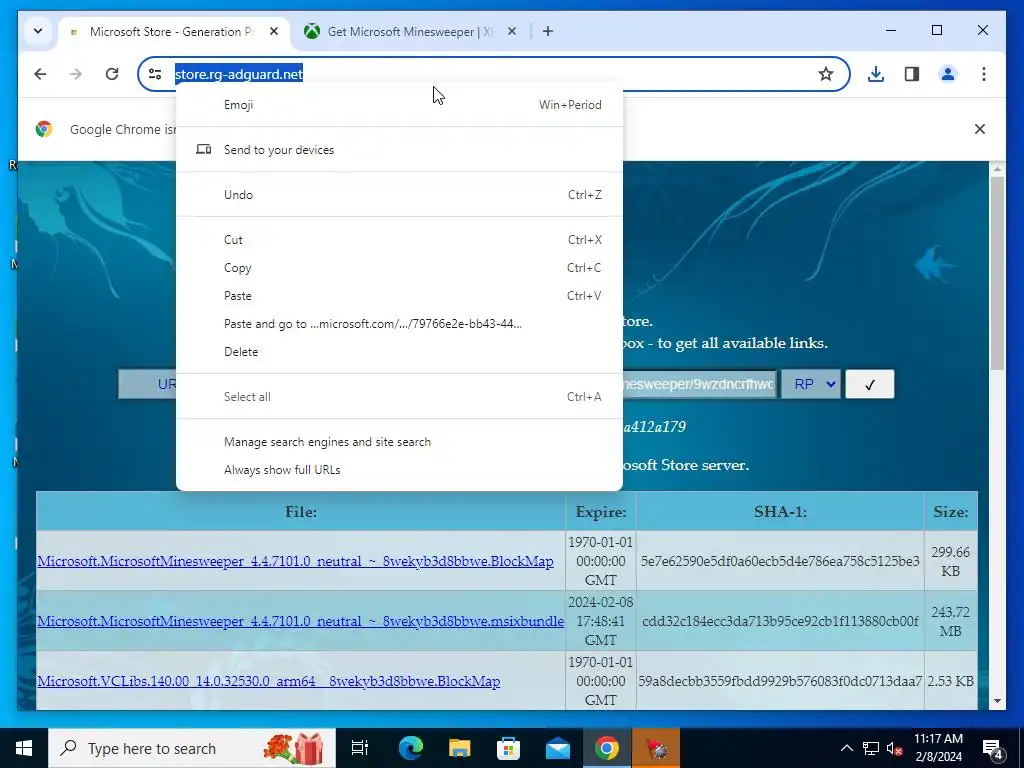Viewport: 1024px width, 768px height.
Task: Click the forward navigation arrow
Action: pyautogui.click(x=76, y=74)
